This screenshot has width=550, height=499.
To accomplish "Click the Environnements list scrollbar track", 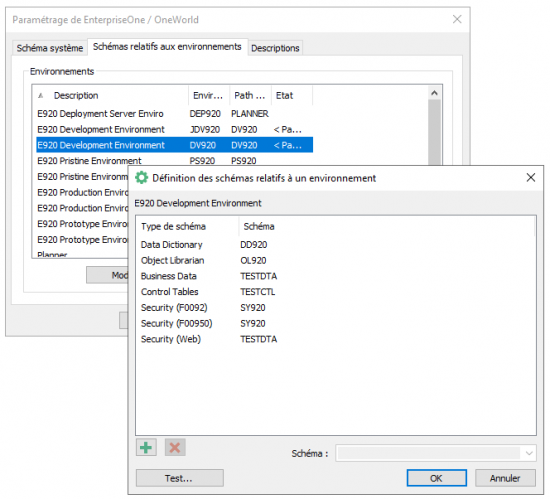I will (434, 133).
